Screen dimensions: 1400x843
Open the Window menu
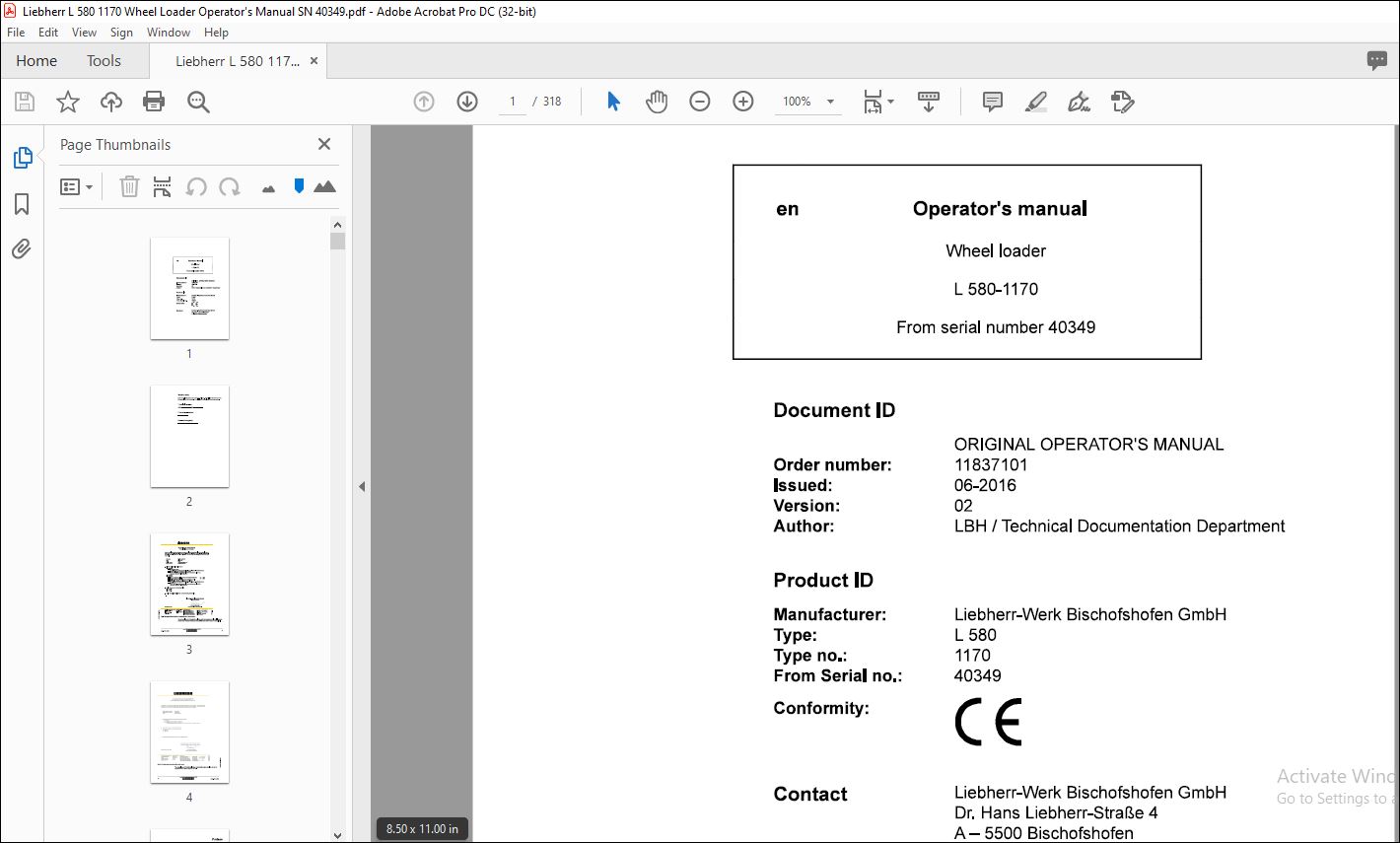pyautogui.click(x=169, y=33)
